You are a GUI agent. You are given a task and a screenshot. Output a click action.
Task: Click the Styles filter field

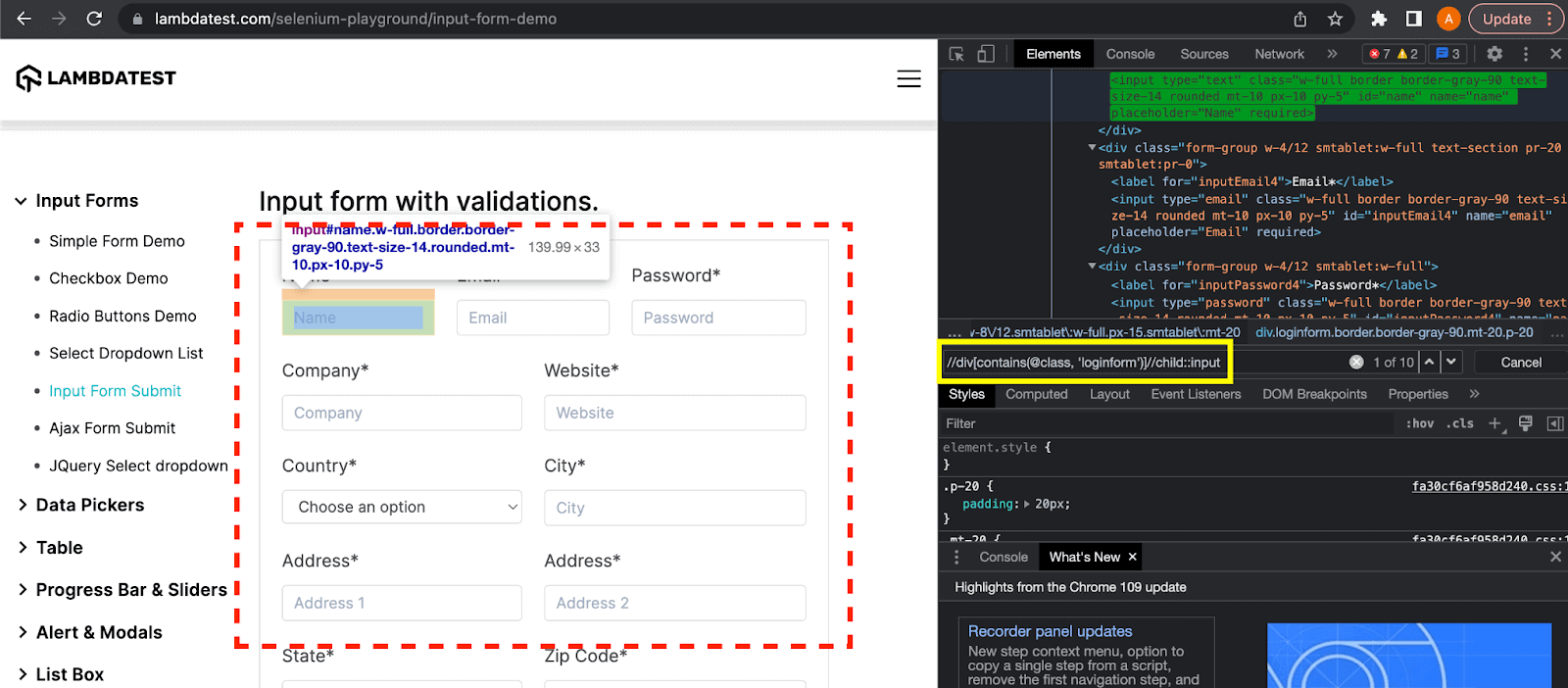[x=1166, y=423]
